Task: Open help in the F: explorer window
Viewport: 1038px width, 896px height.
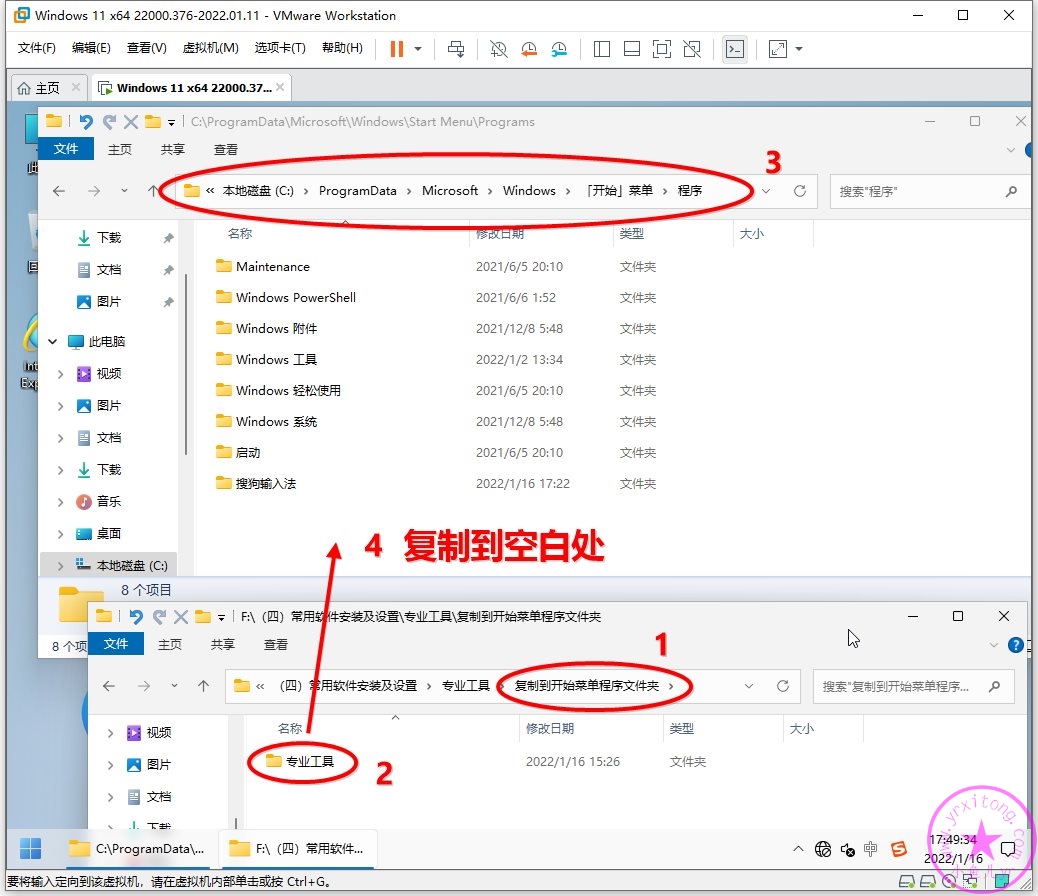Action: tap(1015, 644)
